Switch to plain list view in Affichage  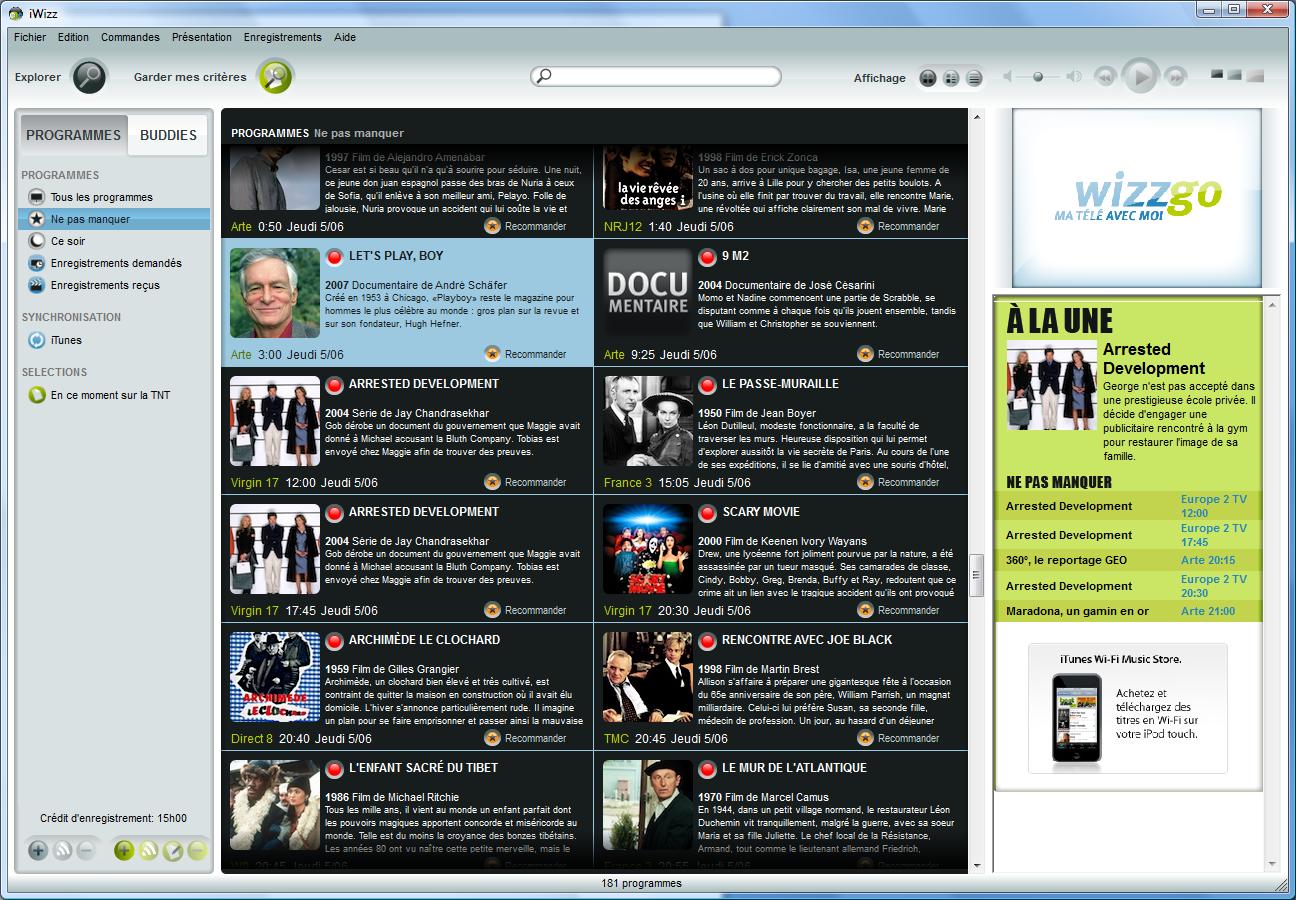[x=974, y=78]
